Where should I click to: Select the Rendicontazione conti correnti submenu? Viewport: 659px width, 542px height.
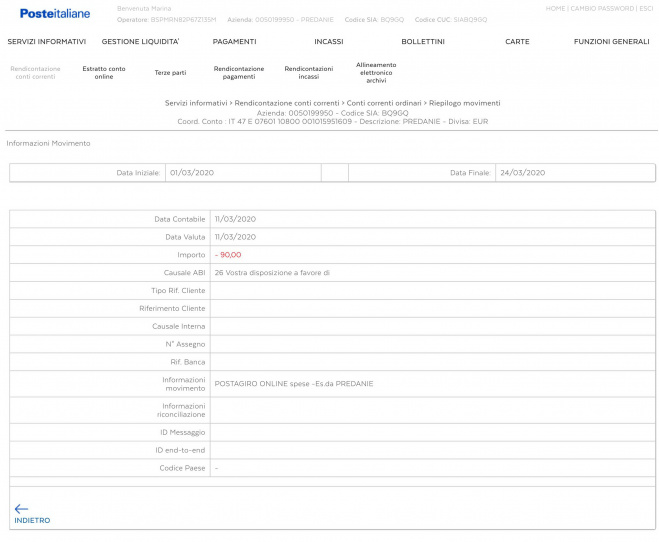tap(35, 72)
